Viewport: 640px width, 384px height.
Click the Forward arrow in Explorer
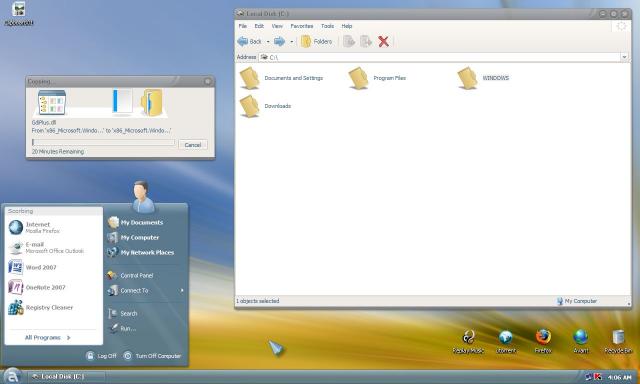click(280, 41)
